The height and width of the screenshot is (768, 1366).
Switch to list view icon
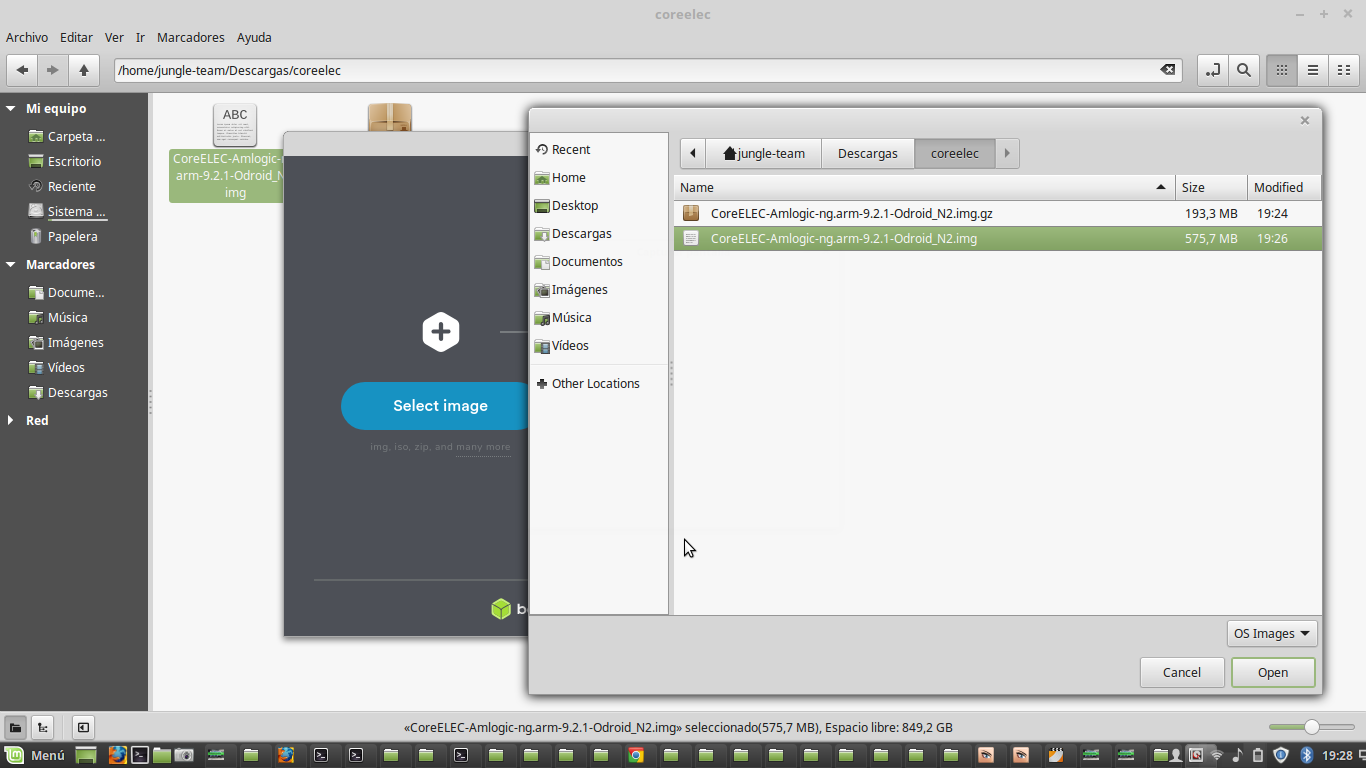pos(1312,70)
